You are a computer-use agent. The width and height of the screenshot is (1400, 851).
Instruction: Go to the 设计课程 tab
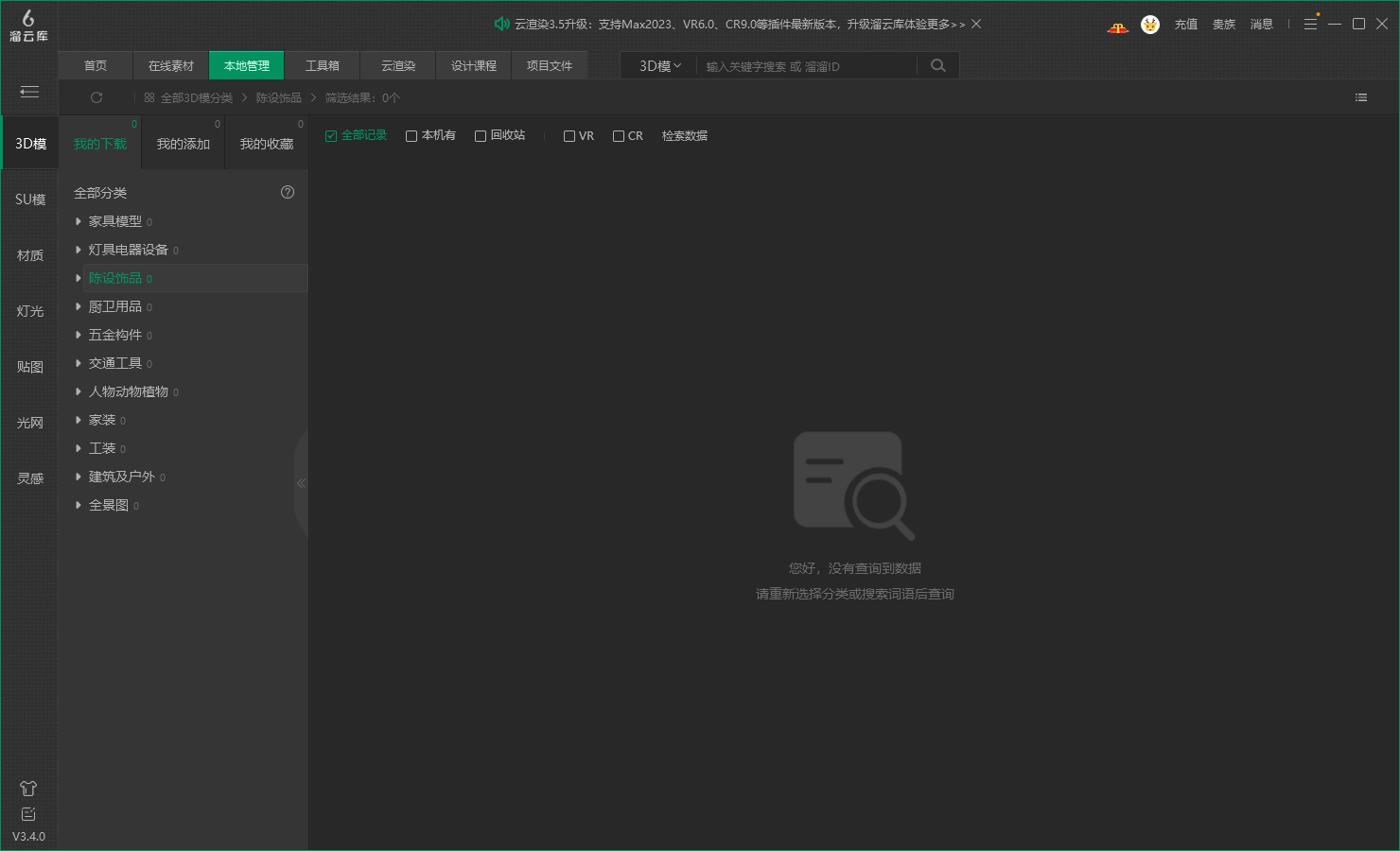tap(474, 65)
